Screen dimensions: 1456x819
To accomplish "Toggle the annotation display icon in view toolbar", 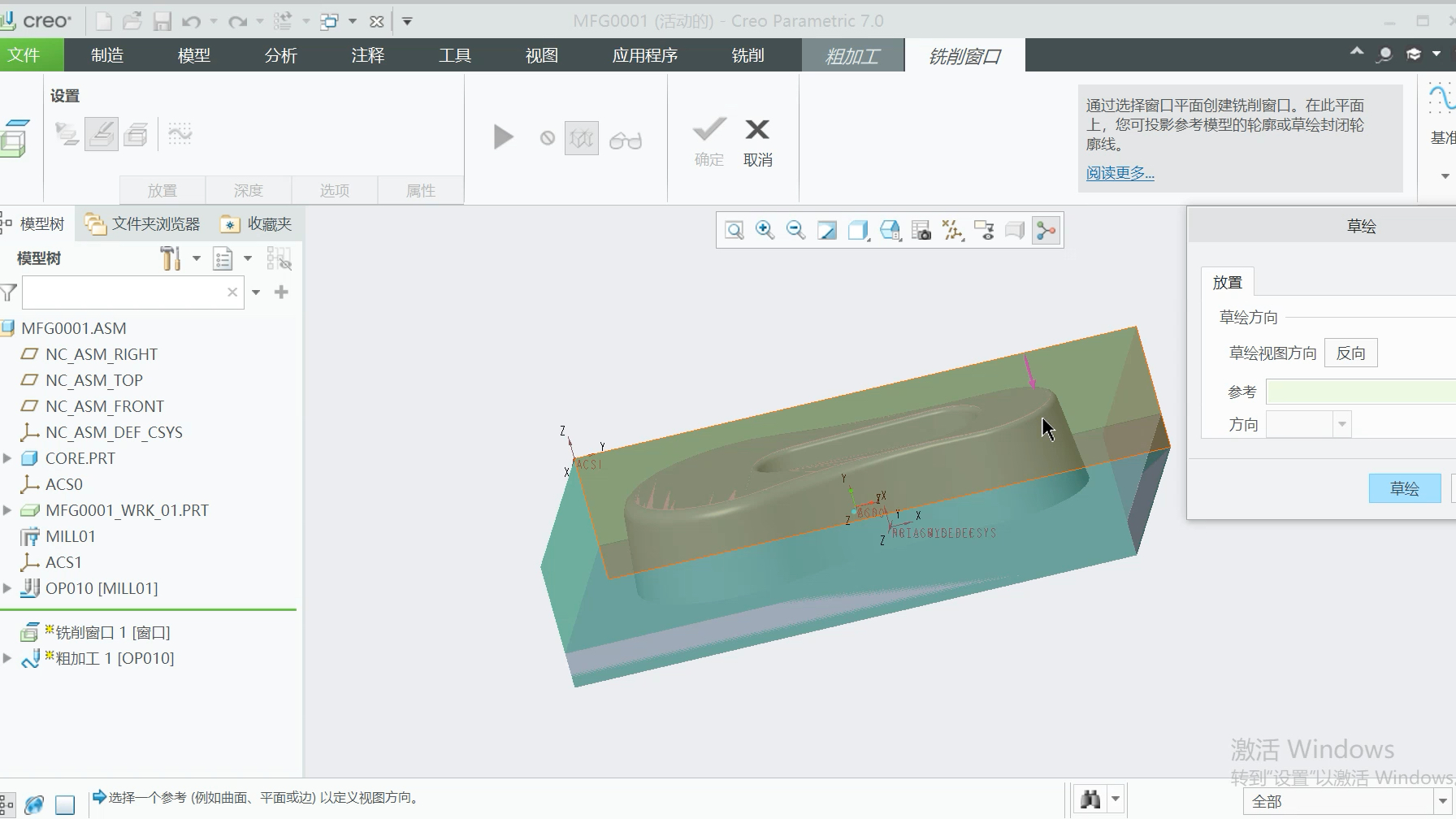I will tap(984, 231).
